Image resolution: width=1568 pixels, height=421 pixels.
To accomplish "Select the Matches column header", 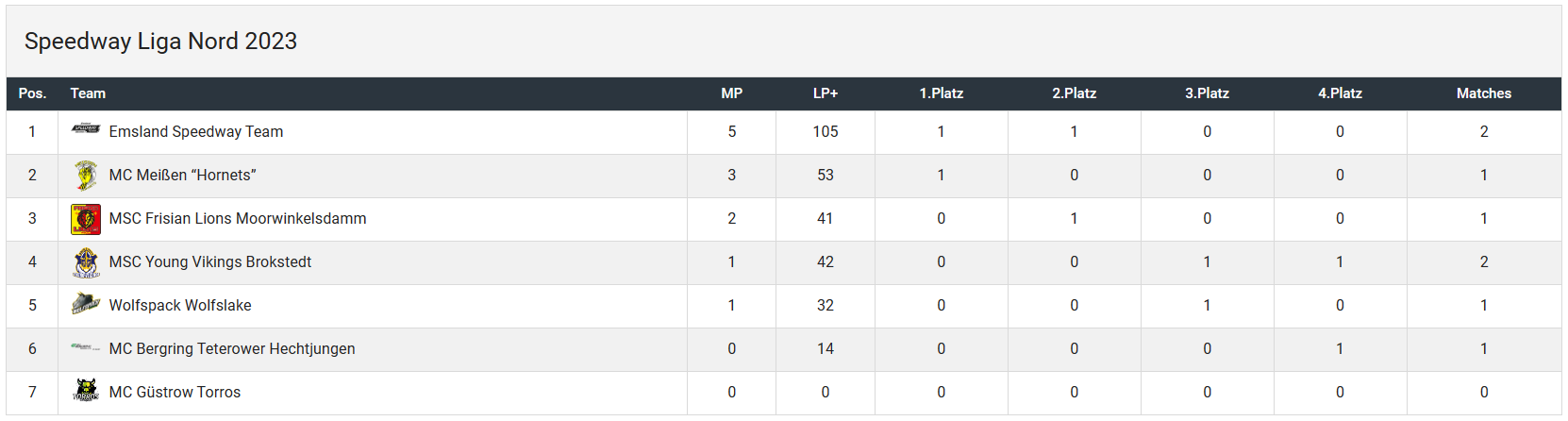I will [x=1483, y=93].
